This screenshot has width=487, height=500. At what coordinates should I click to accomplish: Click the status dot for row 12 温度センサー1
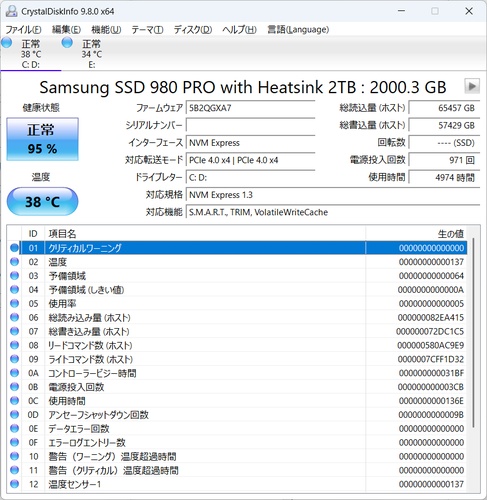[x=14, y=484]
